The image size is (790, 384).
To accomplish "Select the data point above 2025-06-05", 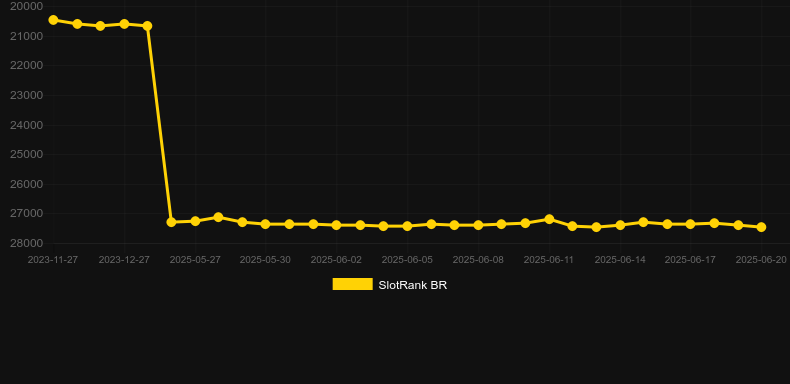I will coord(408,226).
